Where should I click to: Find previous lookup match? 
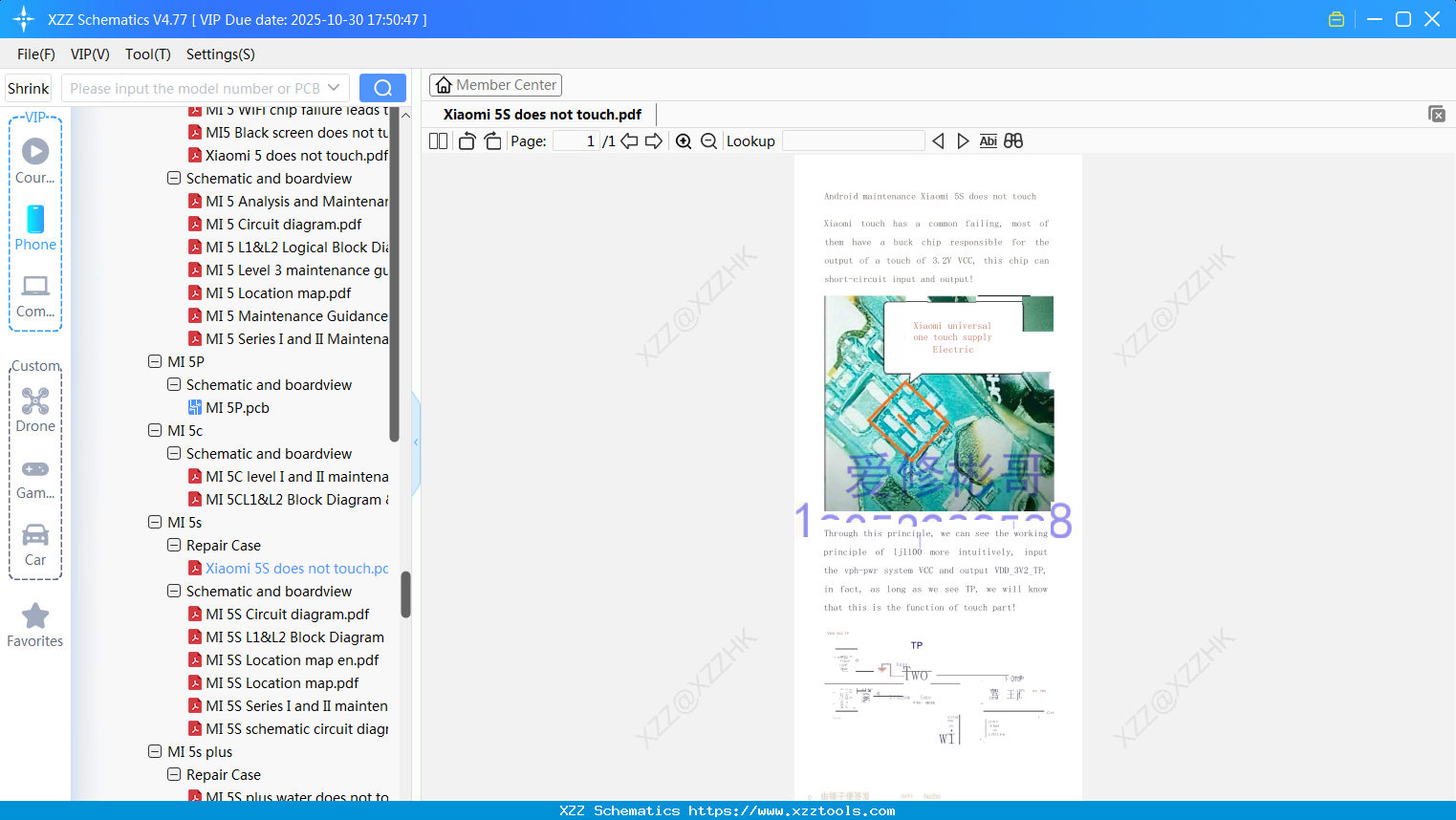click(938, 141)
